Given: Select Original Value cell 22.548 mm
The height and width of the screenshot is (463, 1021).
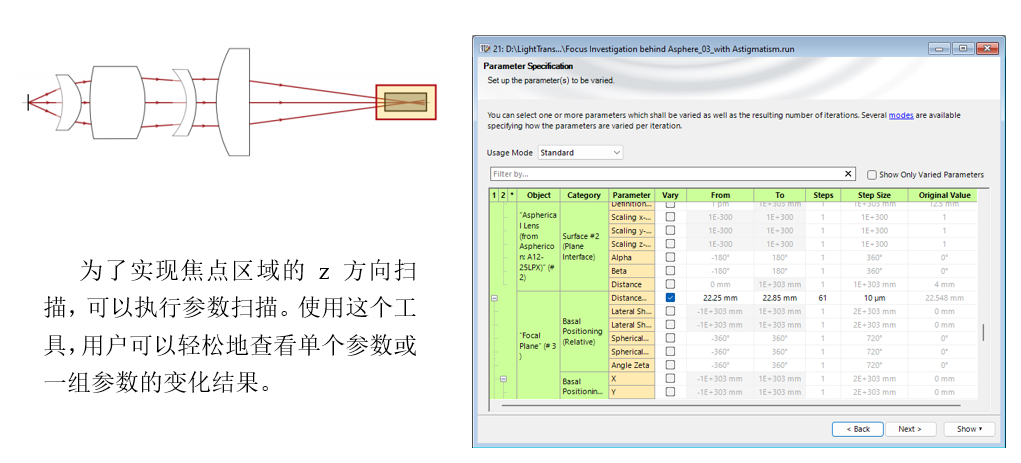Looking at the screenshot, I should tap(944, 298).
